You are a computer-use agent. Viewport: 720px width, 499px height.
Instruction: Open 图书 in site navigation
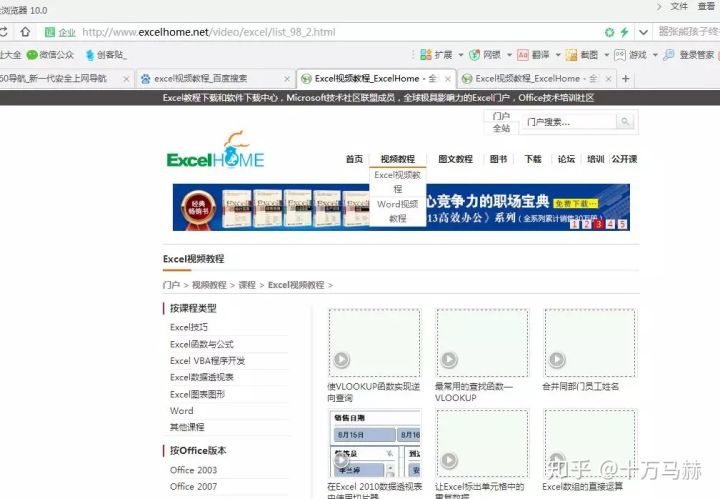pos(498,159)
